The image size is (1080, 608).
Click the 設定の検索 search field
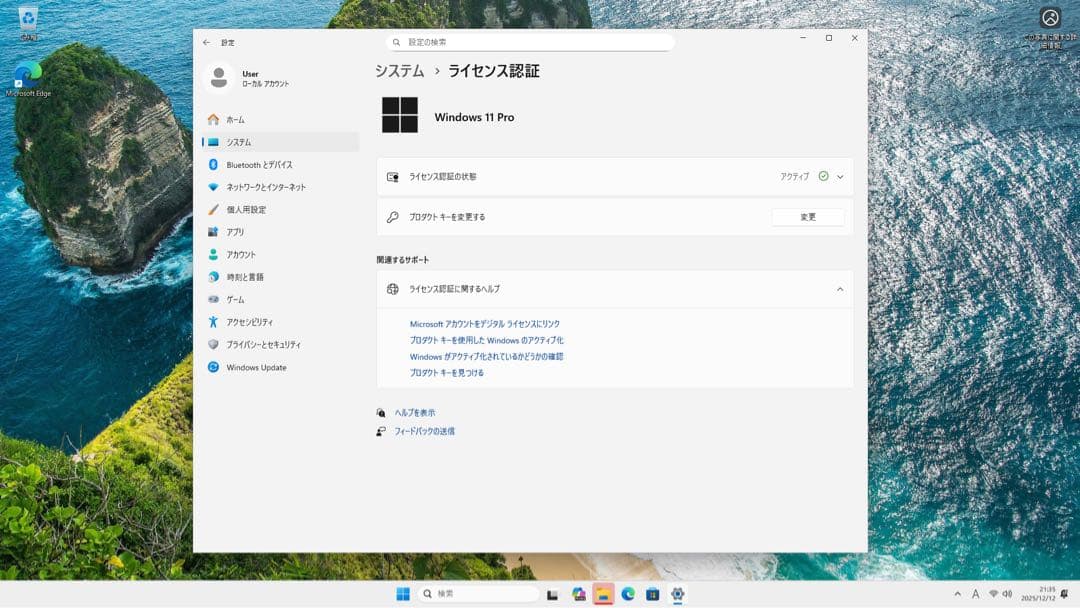coord(530,41)
